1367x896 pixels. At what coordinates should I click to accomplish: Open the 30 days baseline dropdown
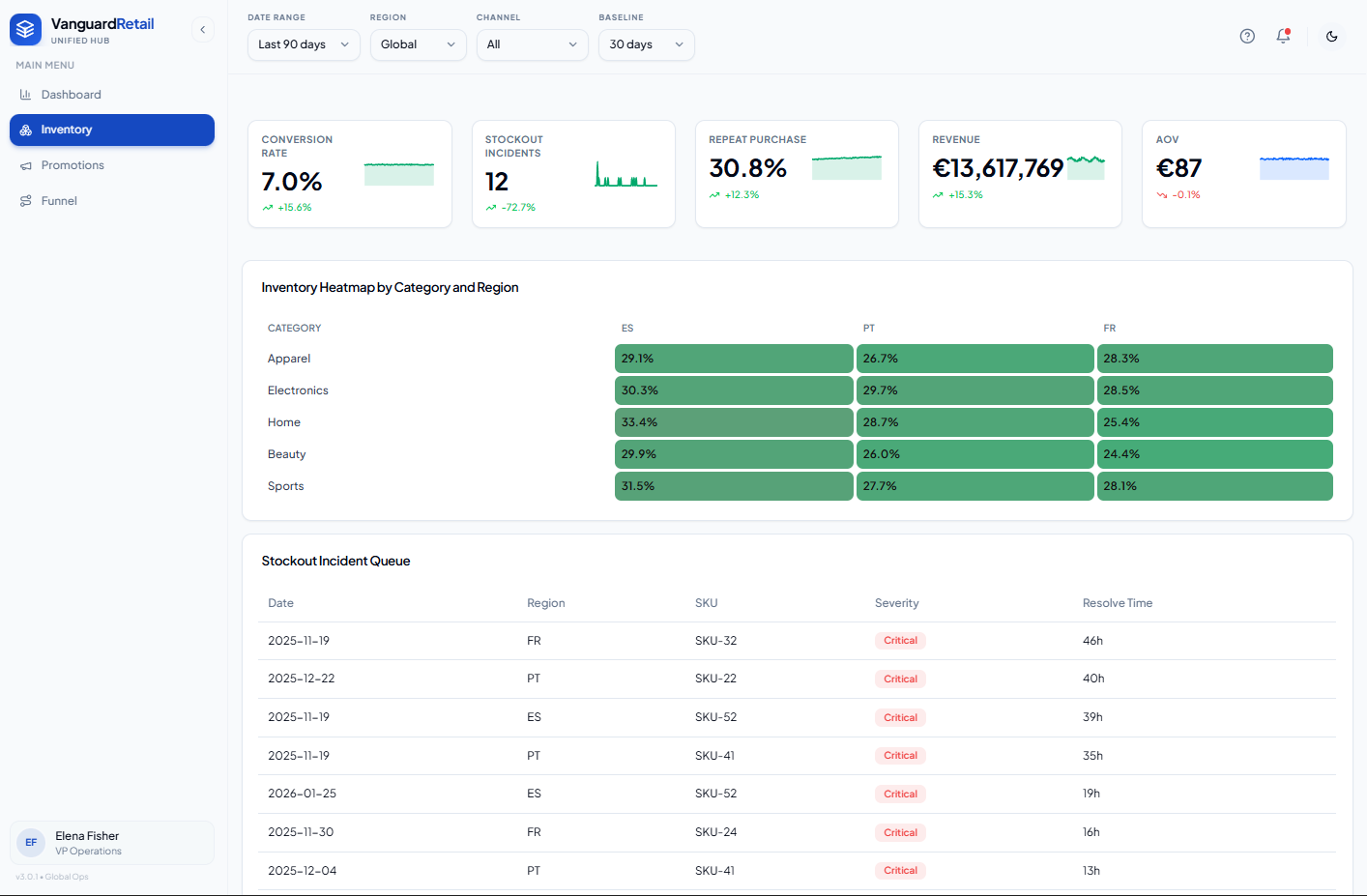646,44
